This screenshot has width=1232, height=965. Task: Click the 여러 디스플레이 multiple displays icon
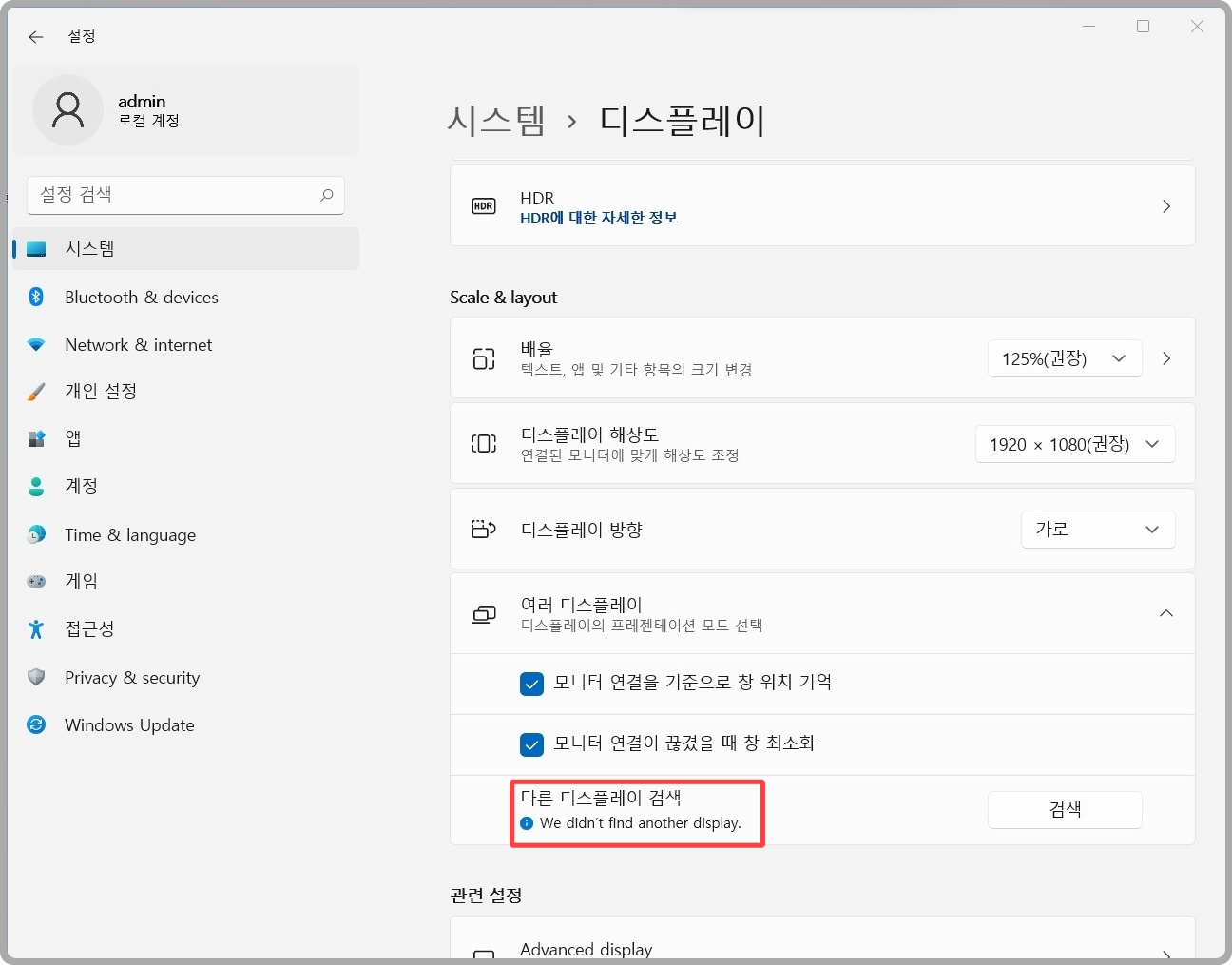pos(484,613)
